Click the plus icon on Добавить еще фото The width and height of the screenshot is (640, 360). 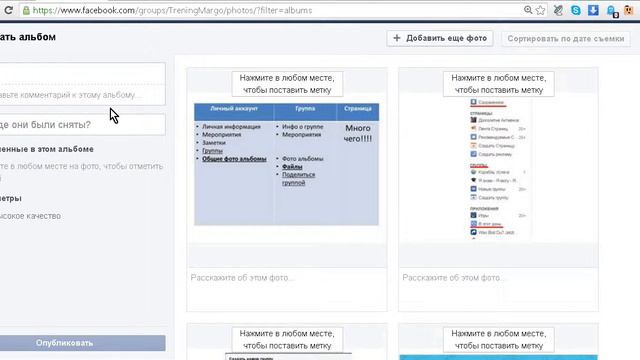(x=397, y=38)
